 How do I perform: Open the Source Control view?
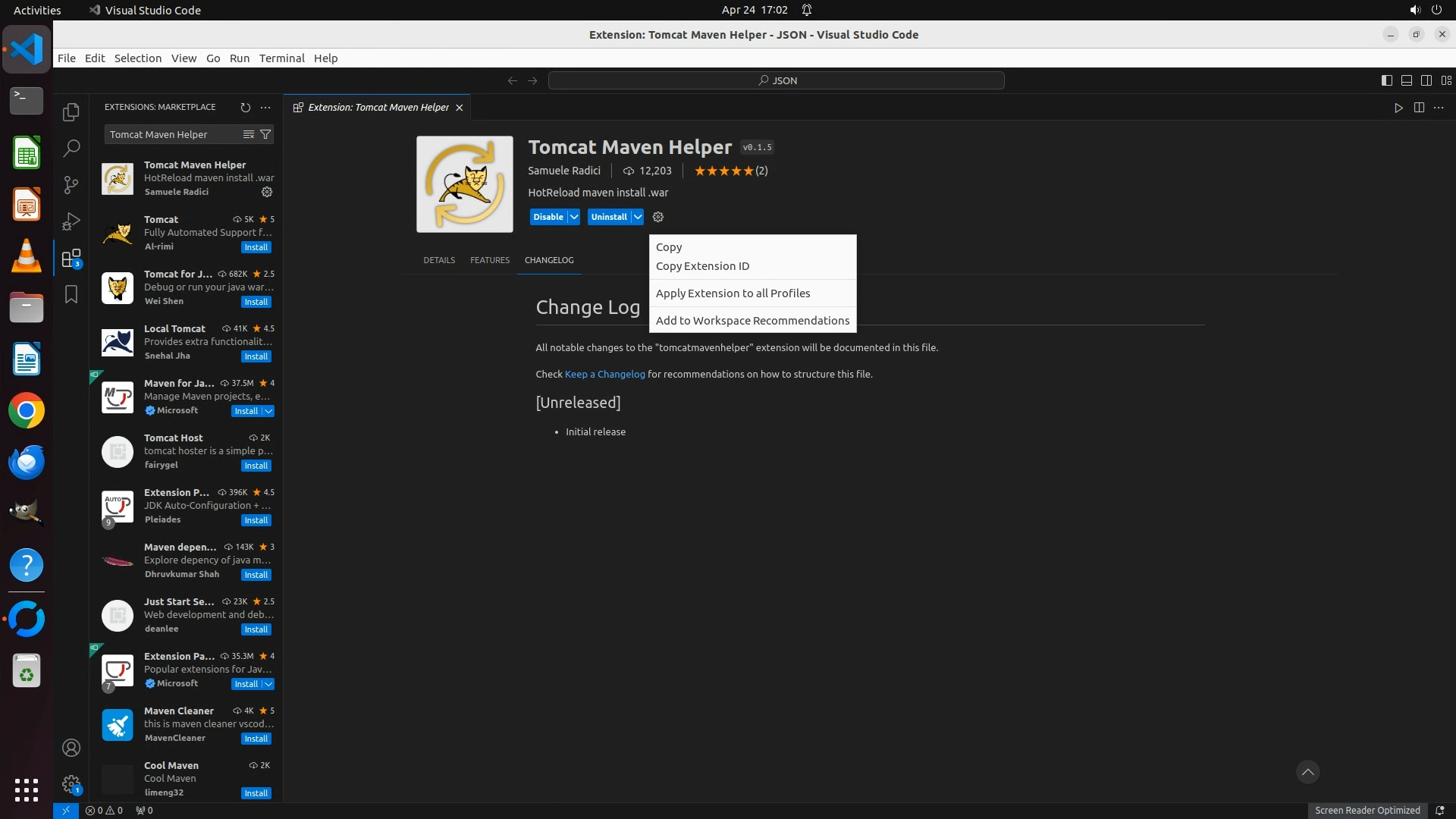click(71, 184)
